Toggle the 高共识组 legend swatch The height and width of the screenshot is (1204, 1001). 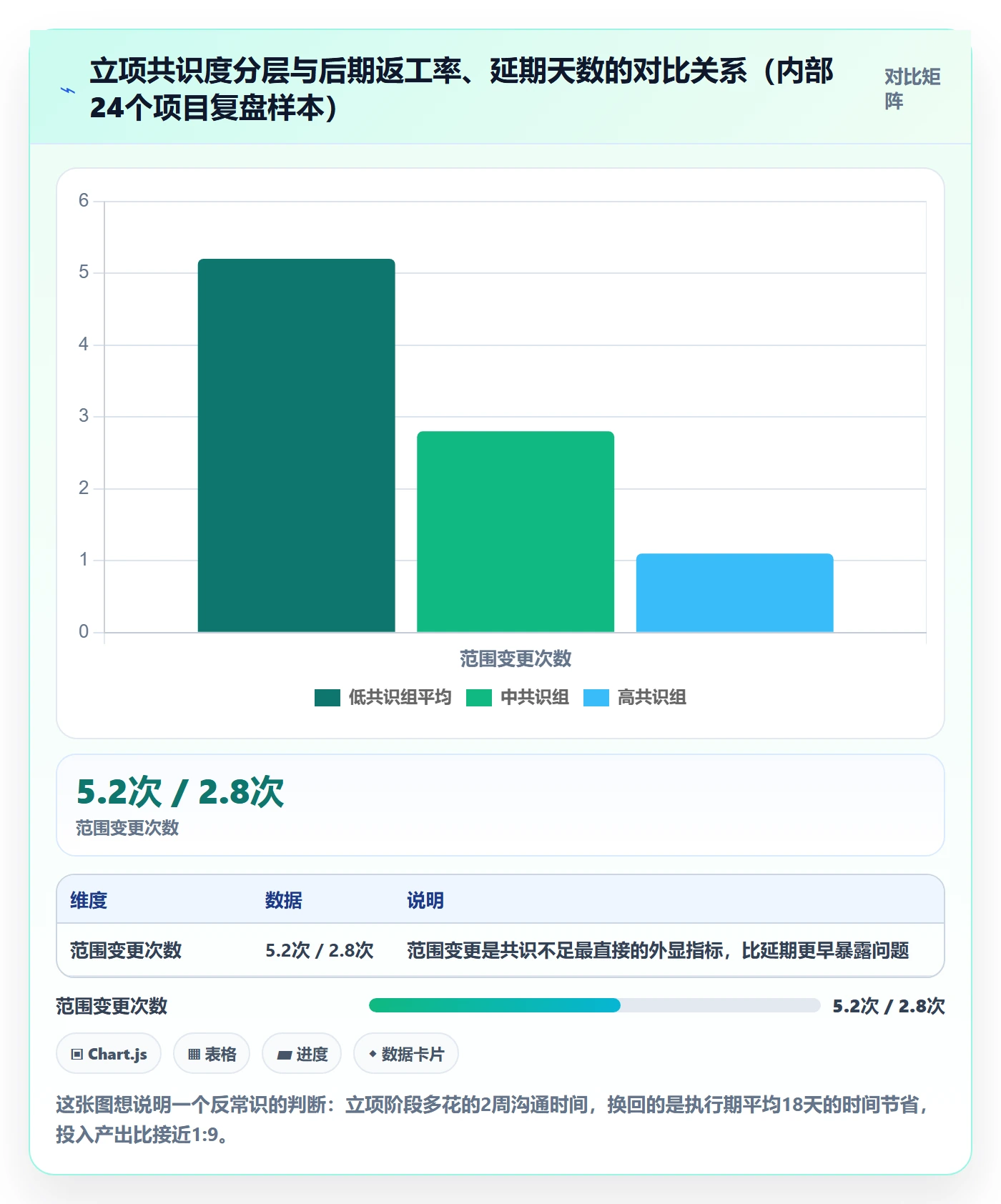click(596, 698)
